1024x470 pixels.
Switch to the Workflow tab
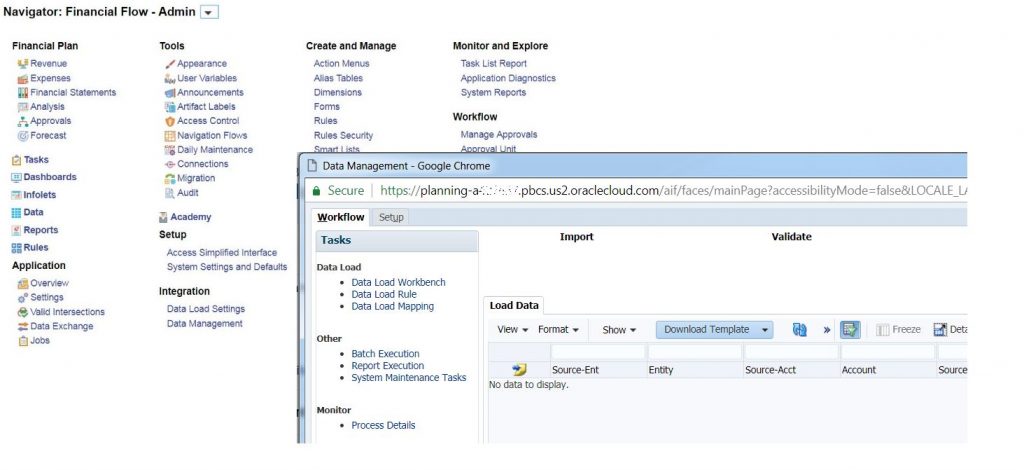[341, 217]
